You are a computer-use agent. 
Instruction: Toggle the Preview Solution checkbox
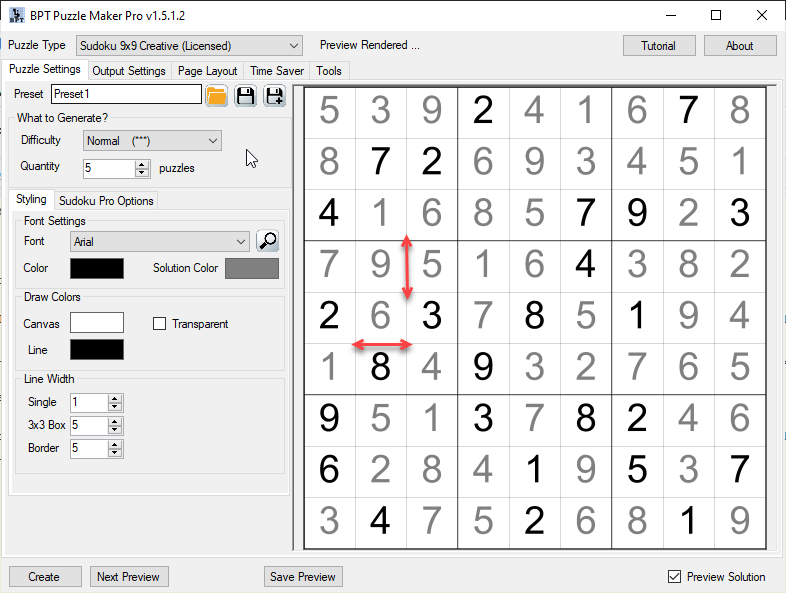pyautogui.click(x=674, y=577)
